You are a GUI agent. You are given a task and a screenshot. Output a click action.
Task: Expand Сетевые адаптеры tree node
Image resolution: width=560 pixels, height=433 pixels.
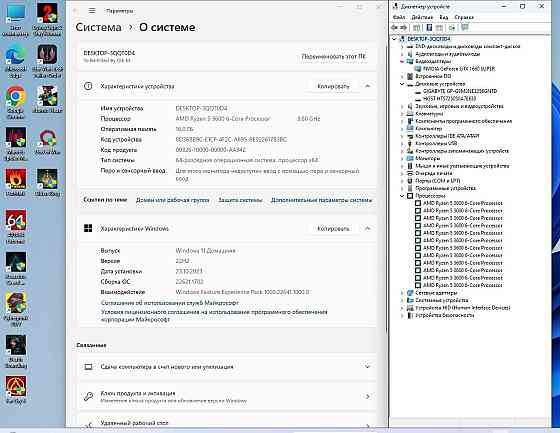pyautogui.click(x=402, y=293)
